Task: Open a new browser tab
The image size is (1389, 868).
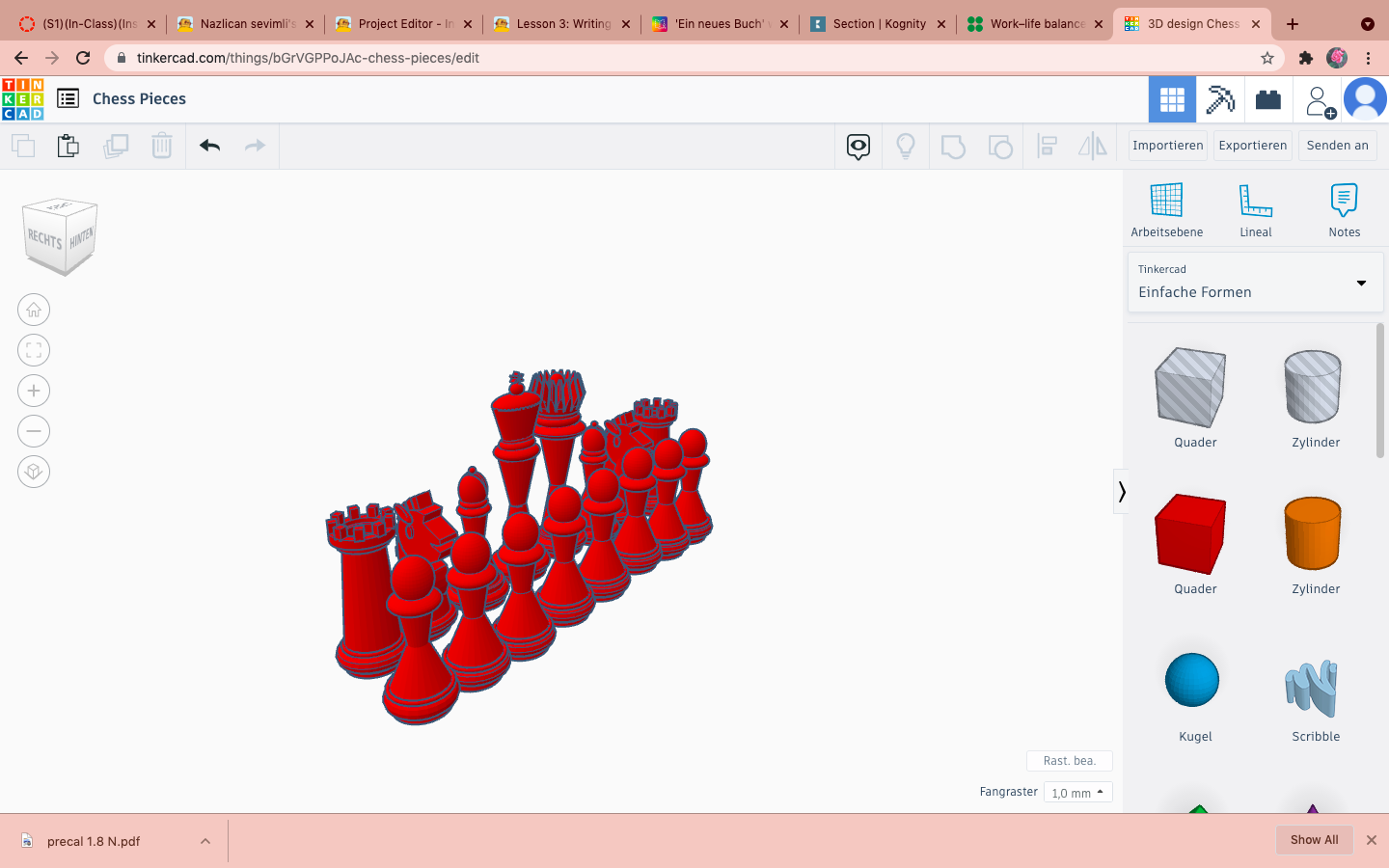Action: (1293, 24)
